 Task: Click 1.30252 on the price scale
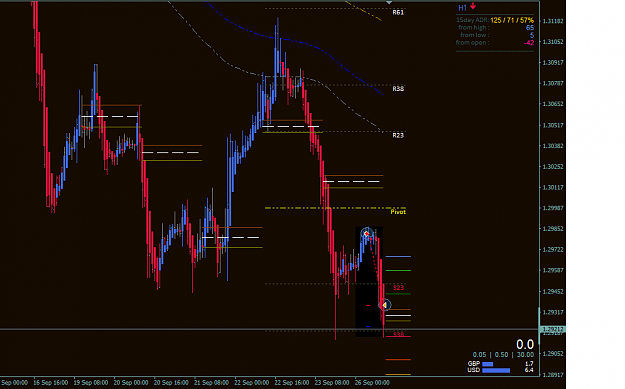[553, 167]
